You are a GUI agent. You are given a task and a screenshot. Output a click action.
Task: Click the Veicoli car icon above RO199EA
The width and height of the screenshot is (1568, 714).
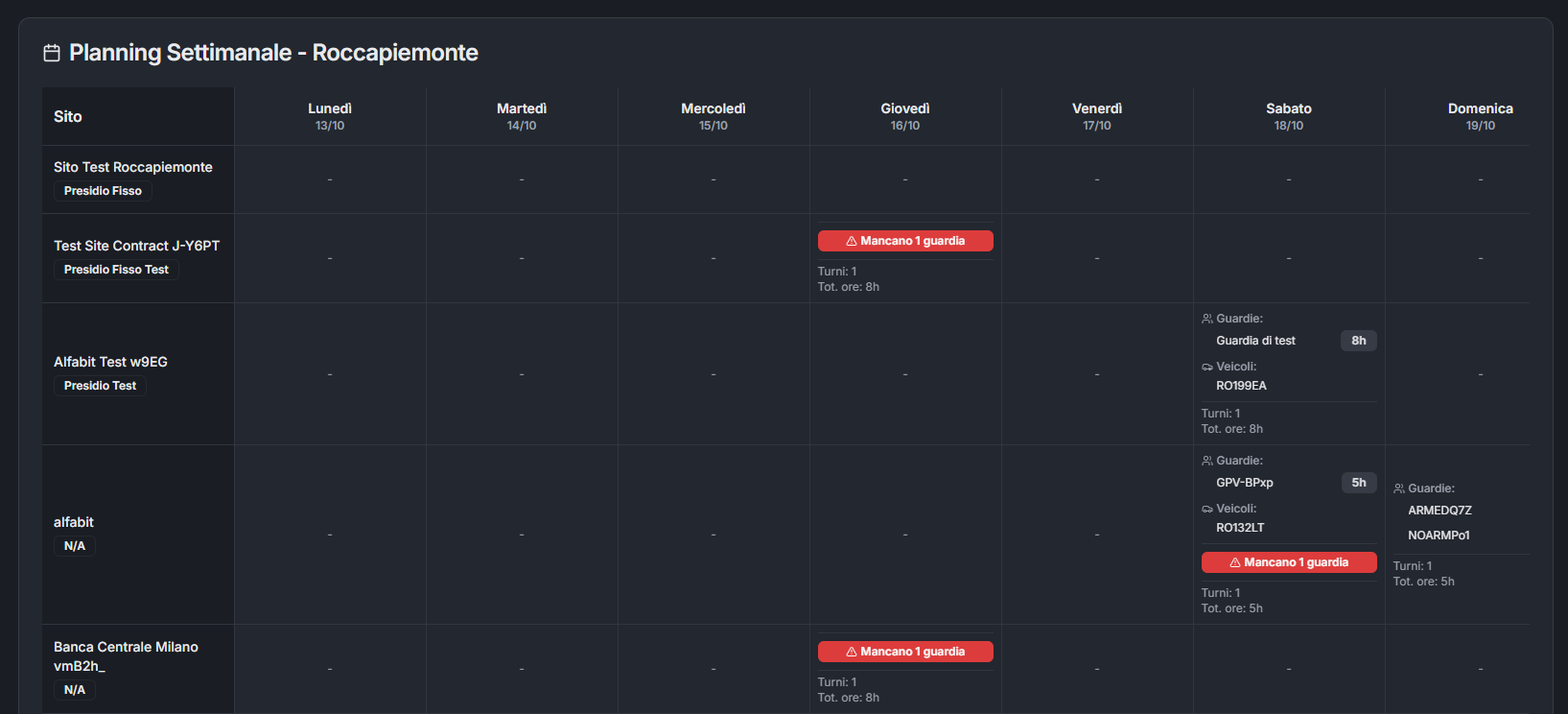tap(1207, 367)
